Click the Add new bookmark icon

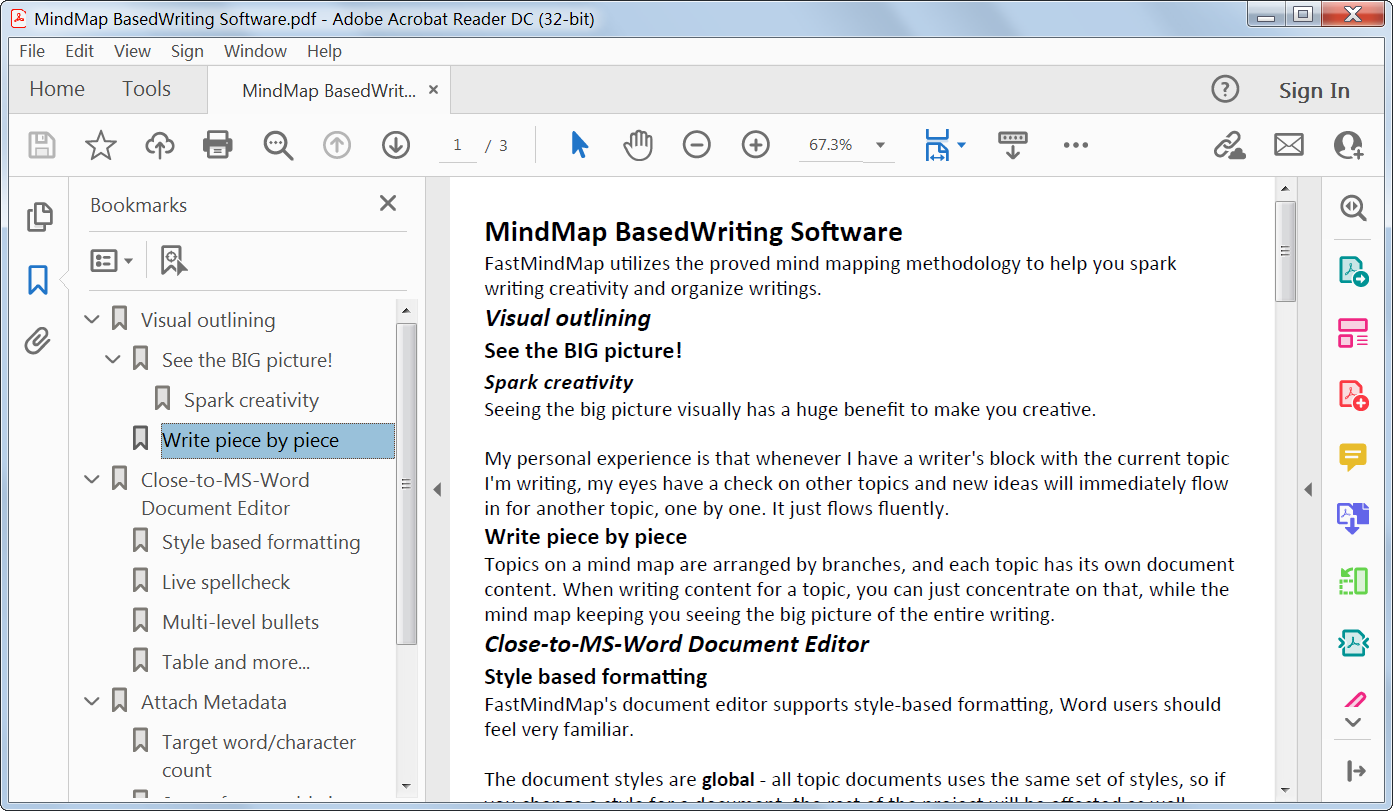[174, 260]
